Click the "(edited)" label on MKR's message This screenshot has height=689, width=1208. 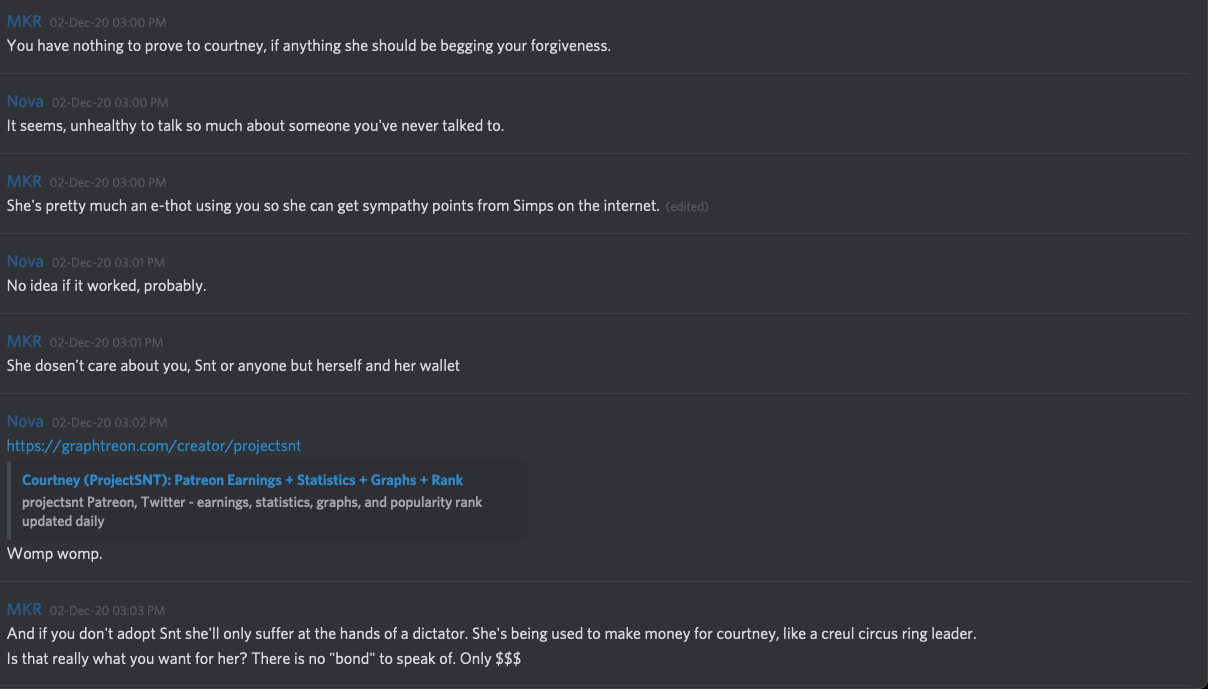[687, 207]
